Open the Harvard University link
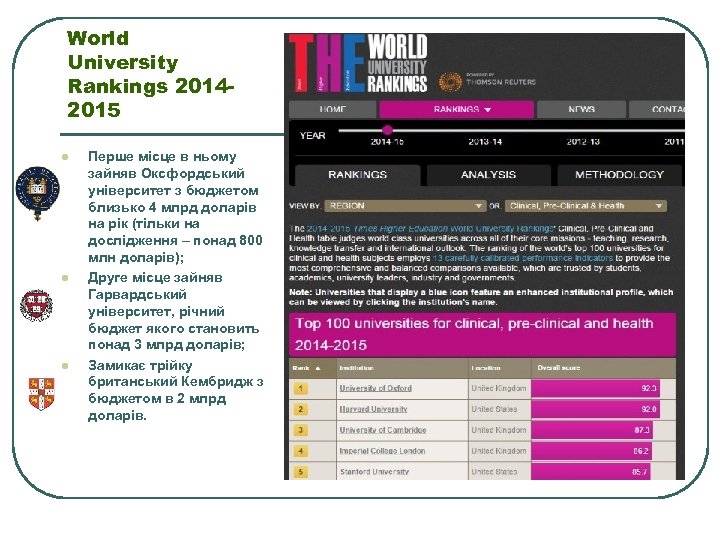 pyautogui.click(x=373, y=409)
